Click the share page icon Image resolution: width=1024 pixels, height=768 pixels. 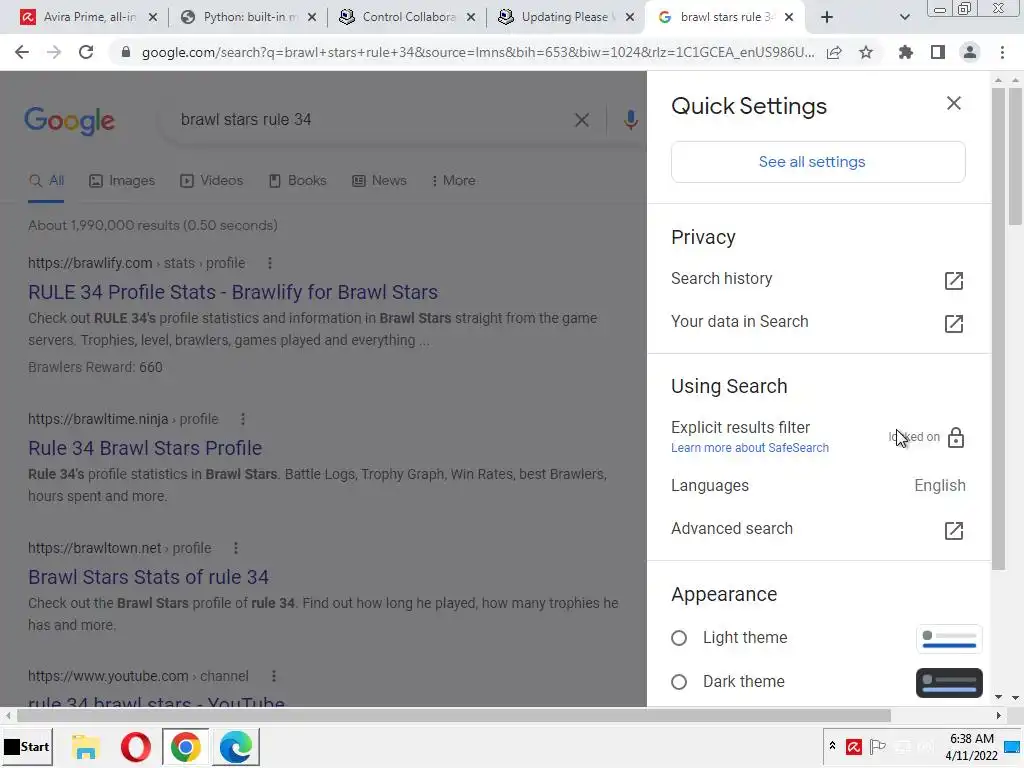tap(834, 53)
